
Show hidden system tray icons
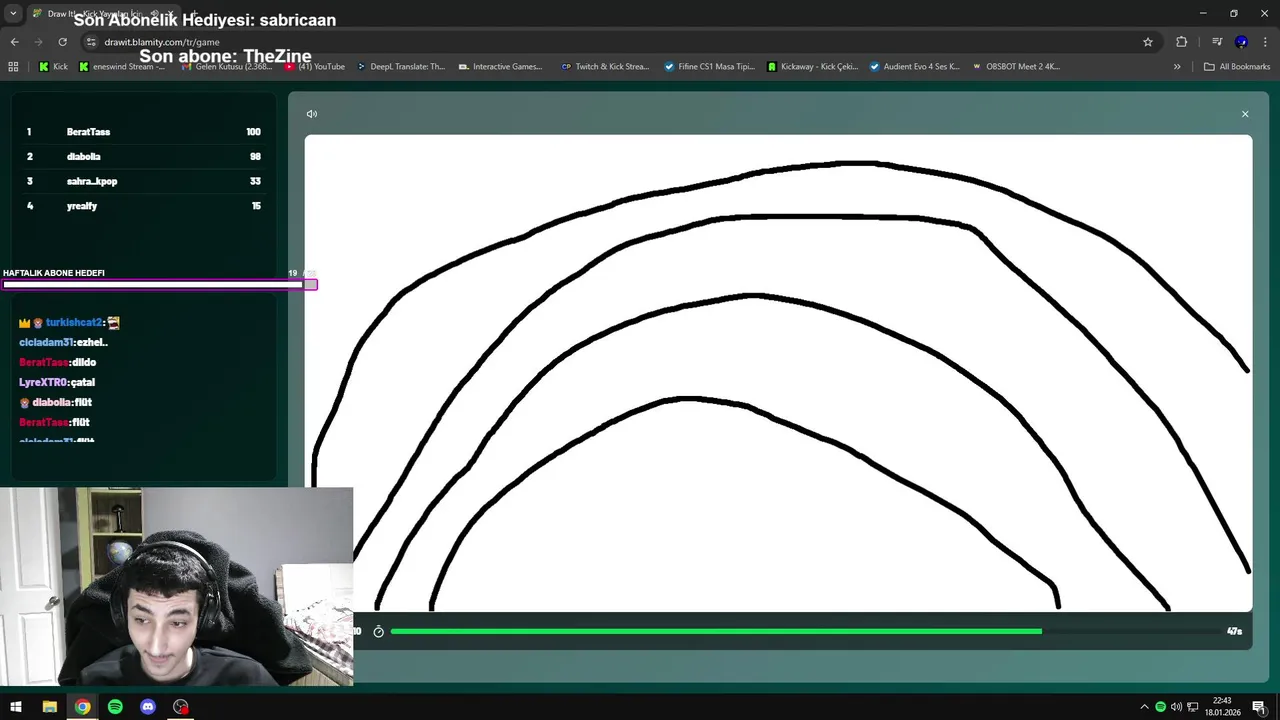[x=1145, y=707]
